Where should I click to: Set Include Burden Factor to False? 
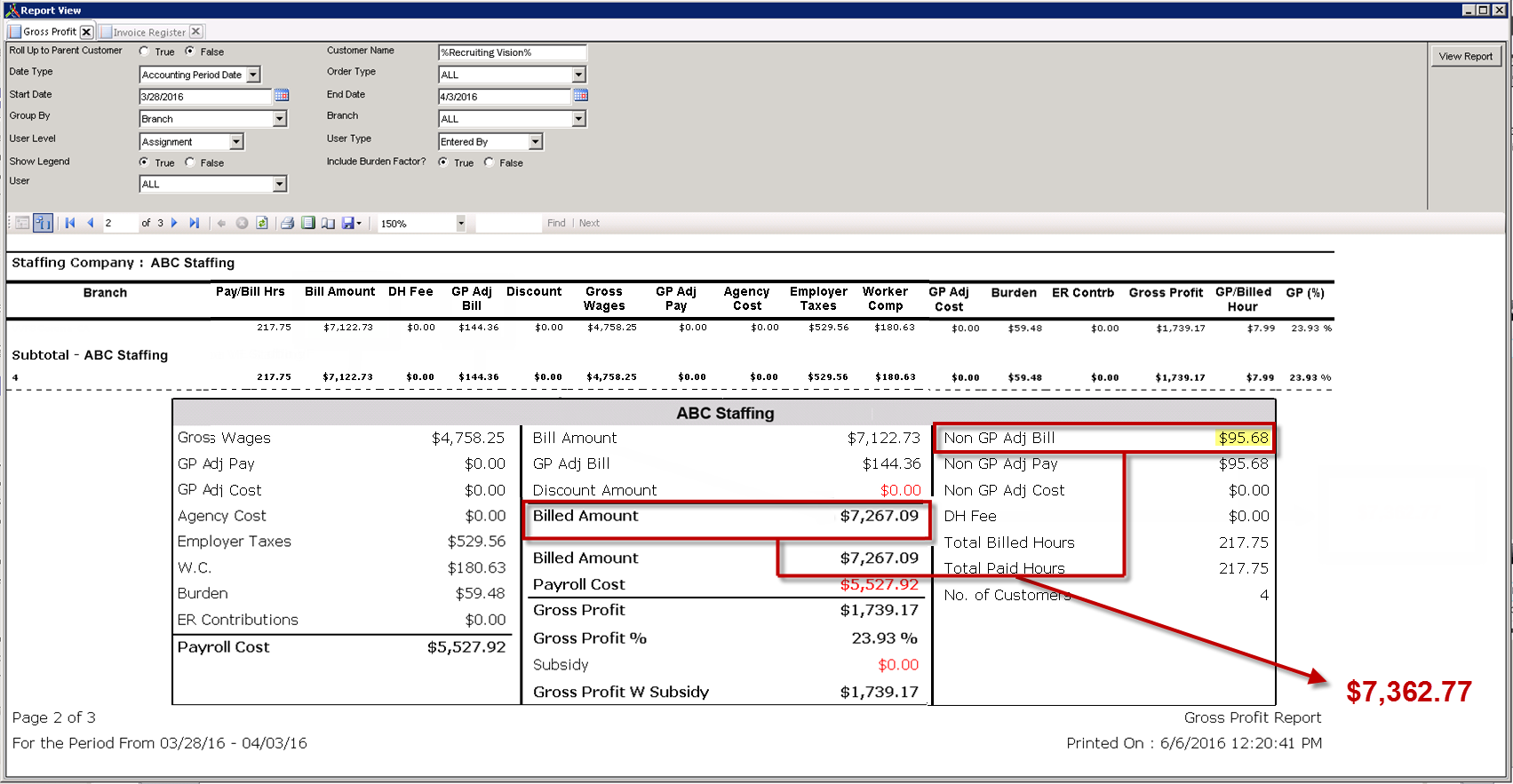click(489, 162)
